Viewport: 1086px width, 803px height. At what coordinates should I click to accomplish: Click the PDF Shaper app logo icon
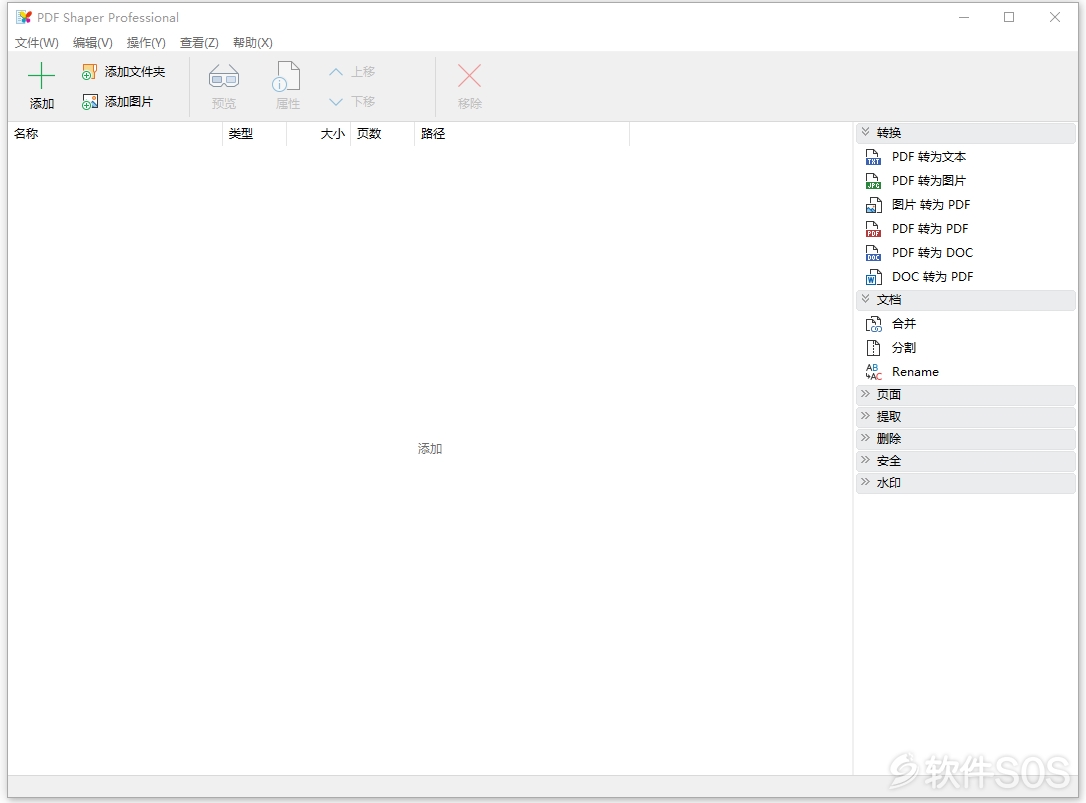click(x=24, y=17)
